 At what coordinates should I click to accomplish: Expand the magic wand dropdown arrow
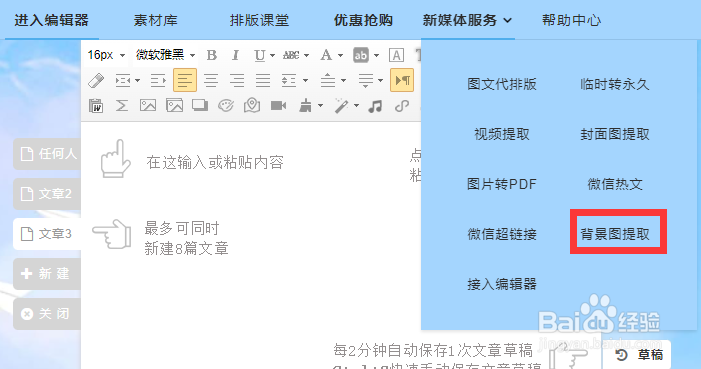(356, 106)
